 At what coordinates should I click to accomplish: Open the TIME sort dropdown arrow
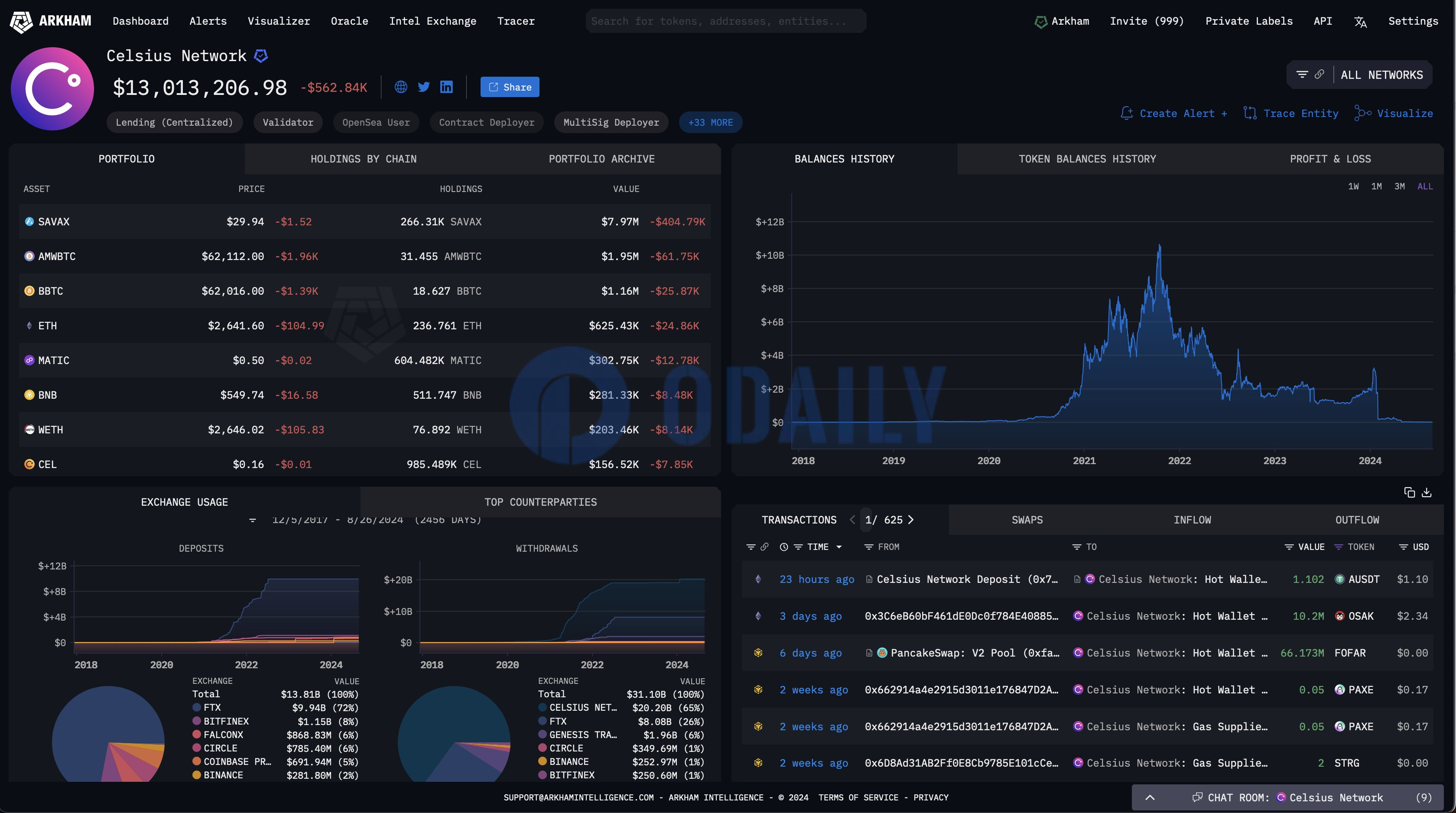click(x=839, y=547)
